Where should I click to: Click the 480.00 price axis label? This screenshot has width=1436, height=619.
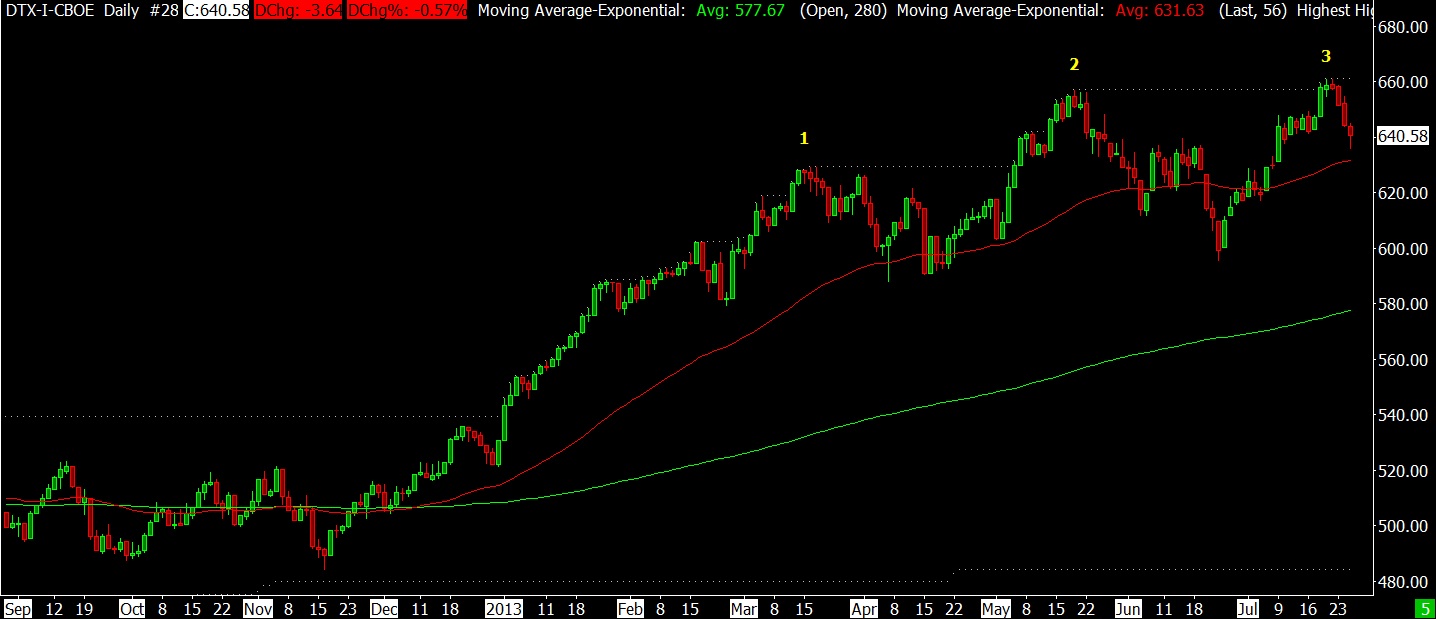(x=1402, y=582)
